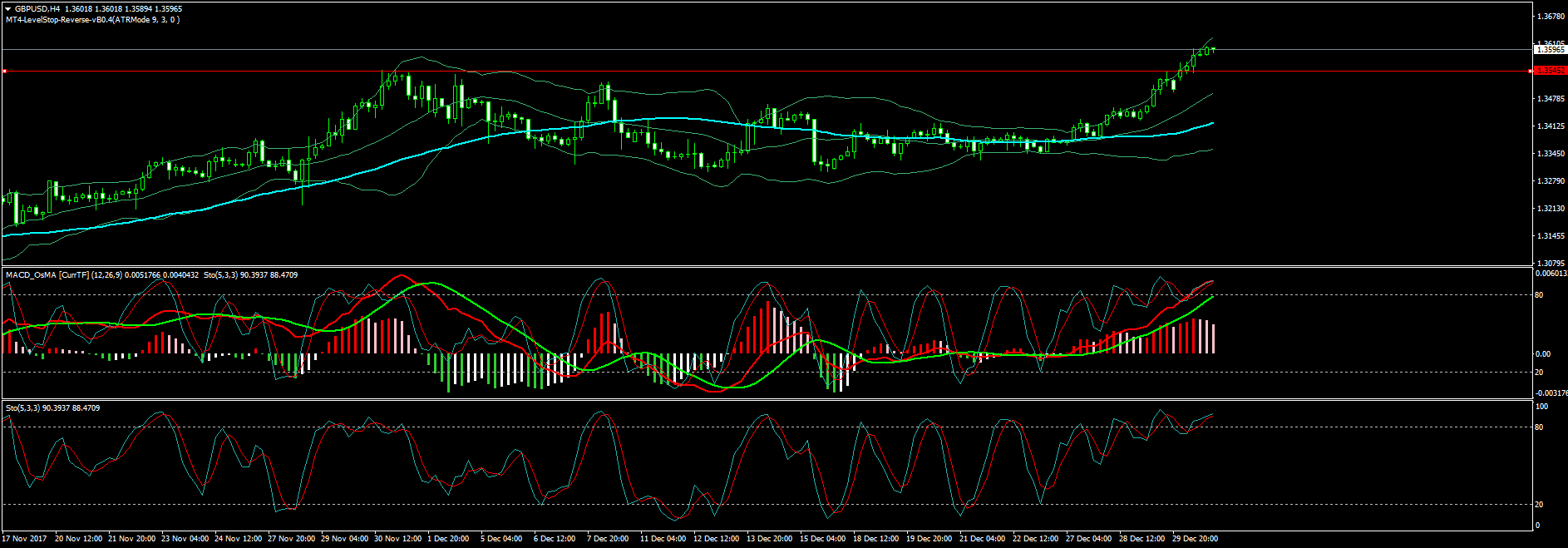Select the 29 Dec 20:00 time label
This screenshot has width=1568, height=548.
click(x=1195, y=539)
